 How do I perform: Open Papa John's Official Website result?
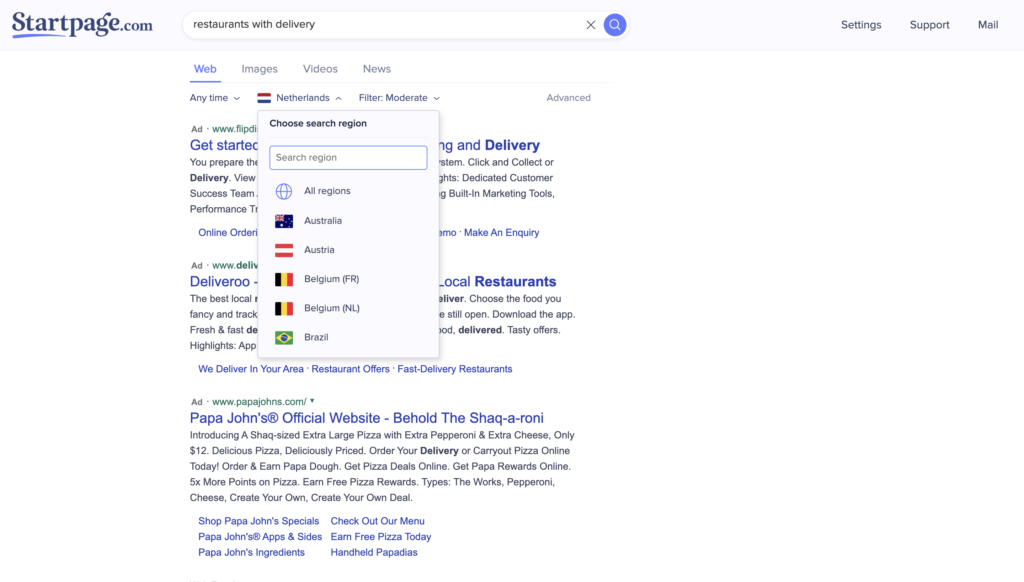point(366,418)
